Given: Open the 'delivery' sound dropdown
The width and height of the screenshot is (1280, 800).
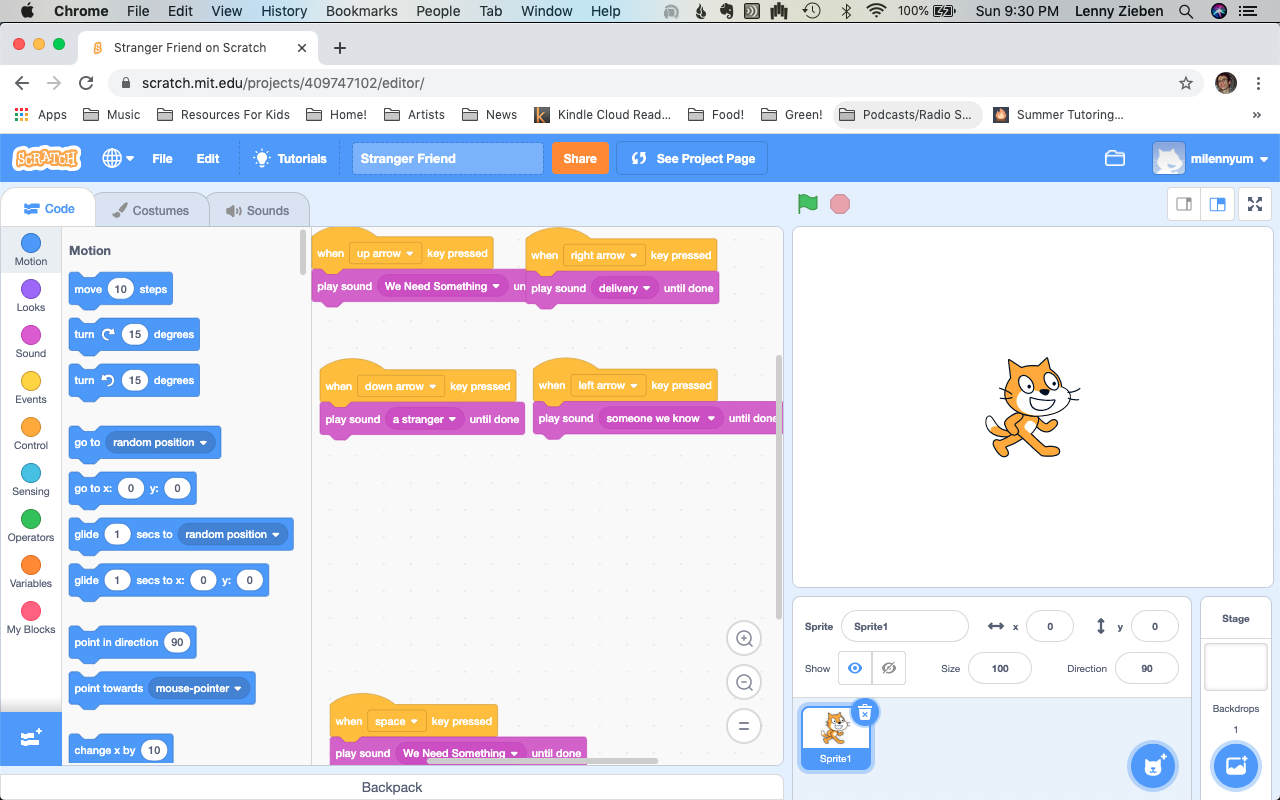Looking at the screenshot, I should pyautogui.click(x=625, y=288).
